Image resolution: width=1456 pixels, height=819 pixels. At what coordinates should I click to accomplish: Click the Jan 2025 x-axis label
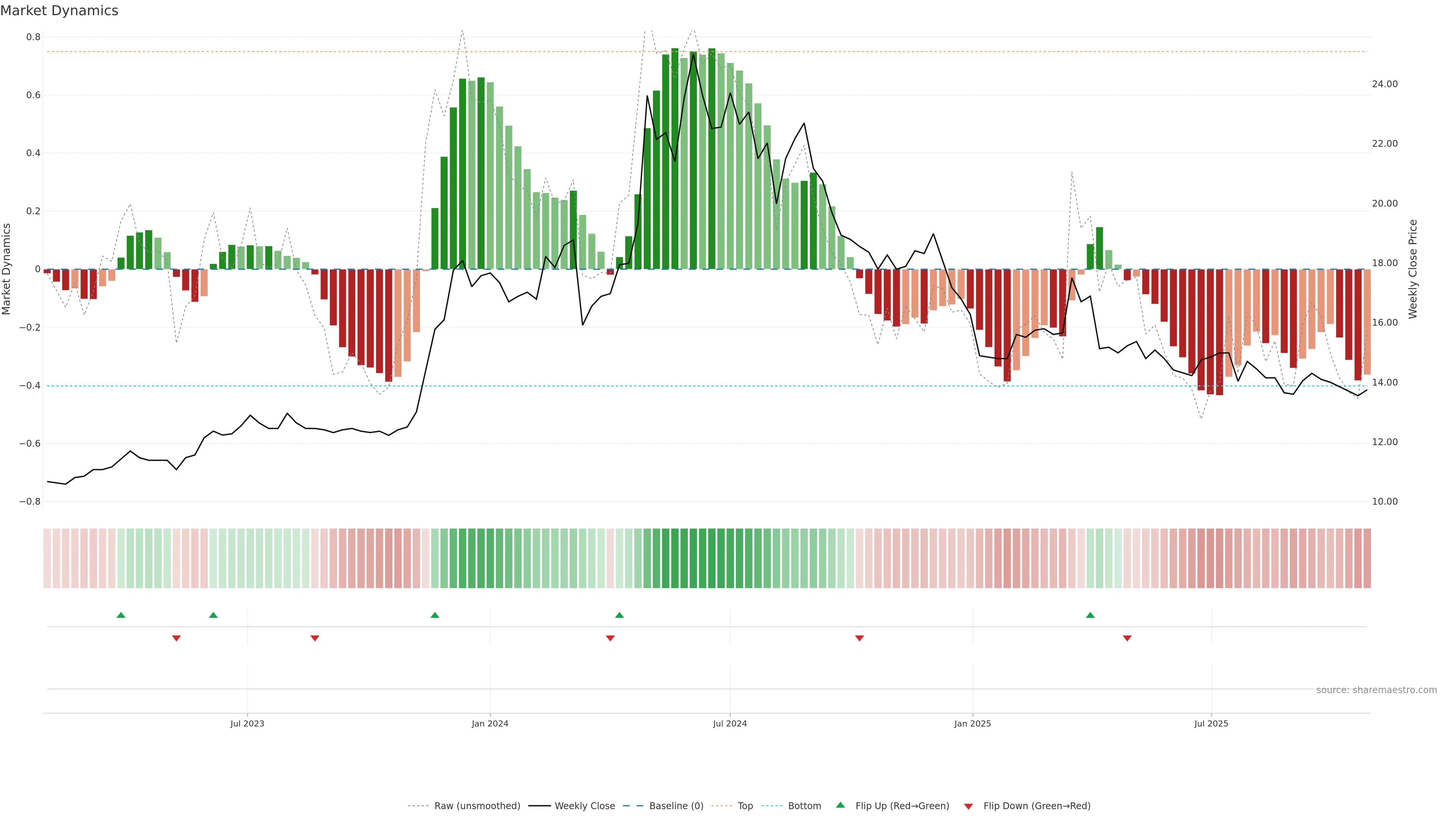click(972, 723)
